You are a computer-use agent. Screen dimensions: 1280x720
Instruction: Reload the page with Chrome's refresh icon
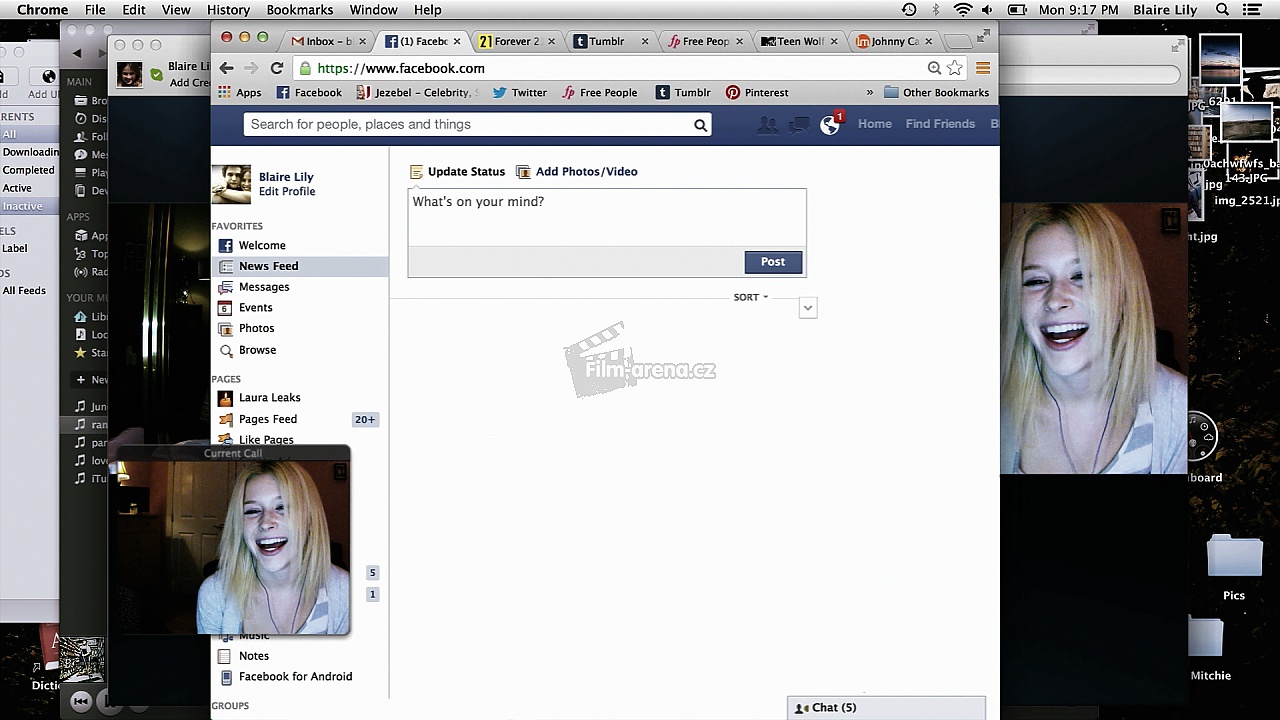pyautogui.click(x=277, y=68)
